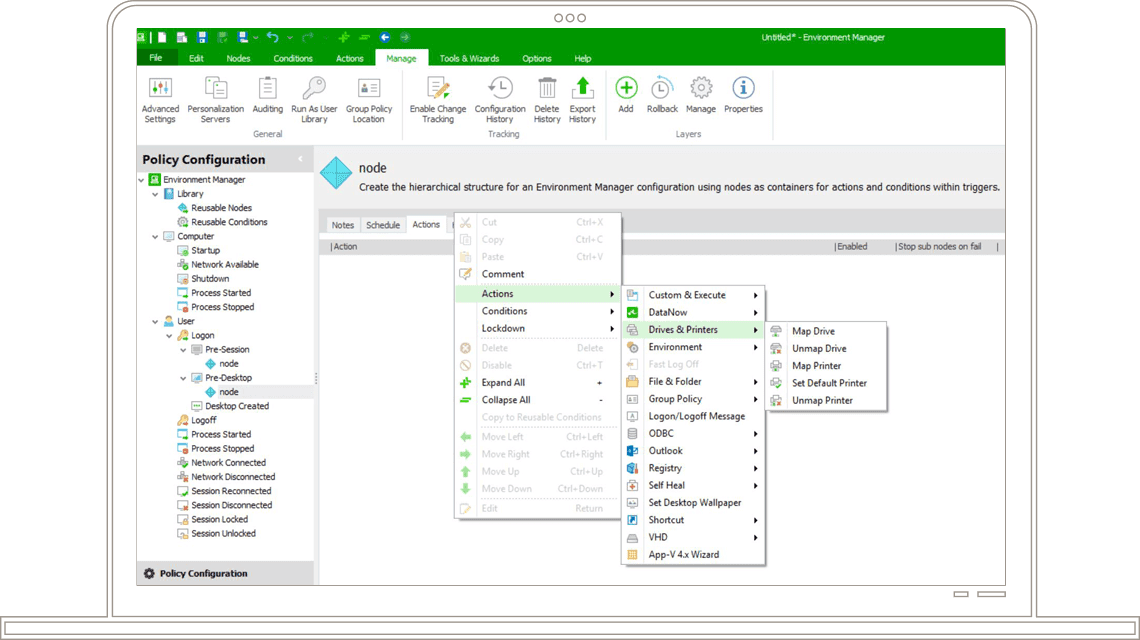
Task: Select App-V 4.x Wizard action
Action: (694, 554)
